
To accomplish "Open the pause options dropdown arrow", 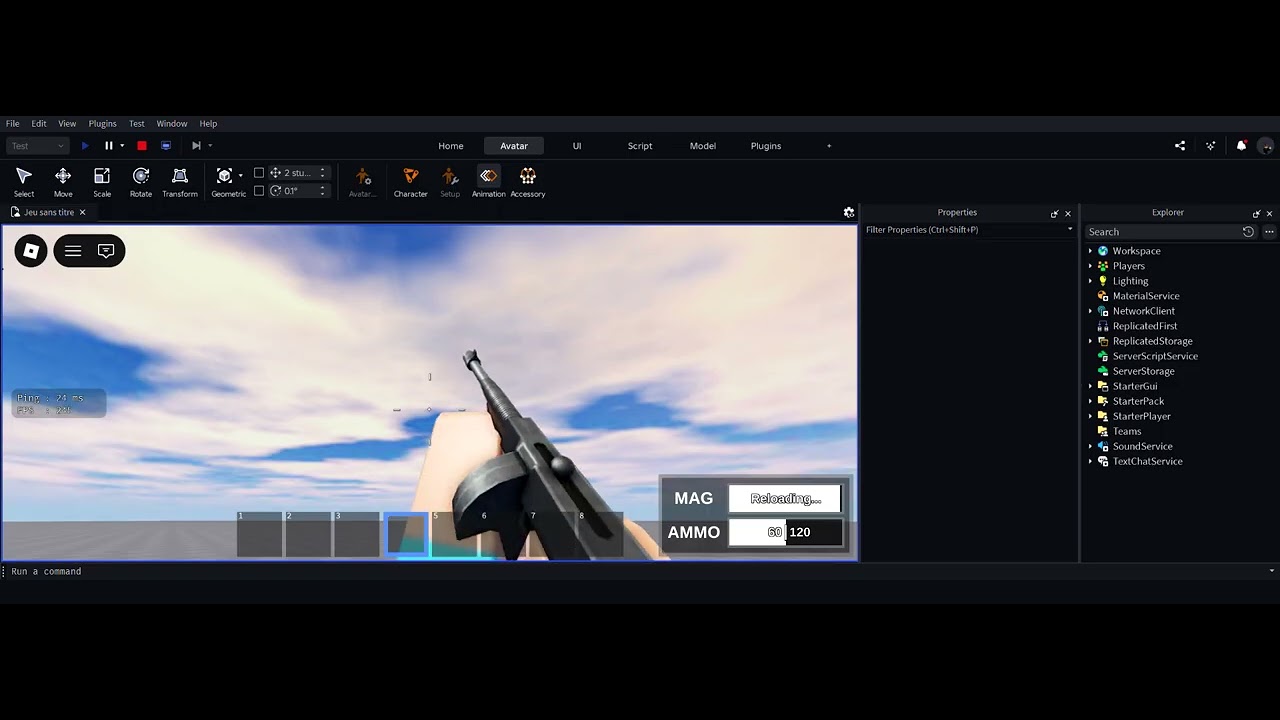I will [122, 146].
